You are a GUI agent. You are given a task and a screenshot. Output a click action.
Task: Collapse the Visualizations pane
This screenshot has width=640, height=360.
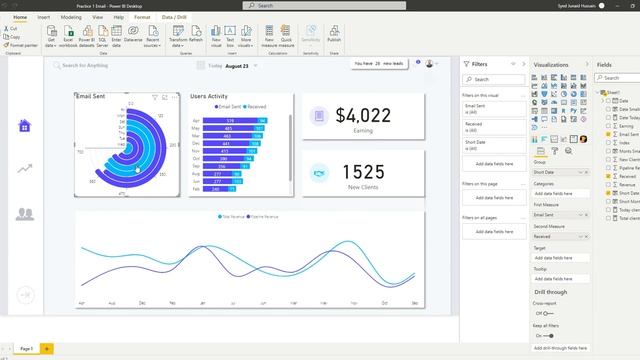(x=587, y=64)
